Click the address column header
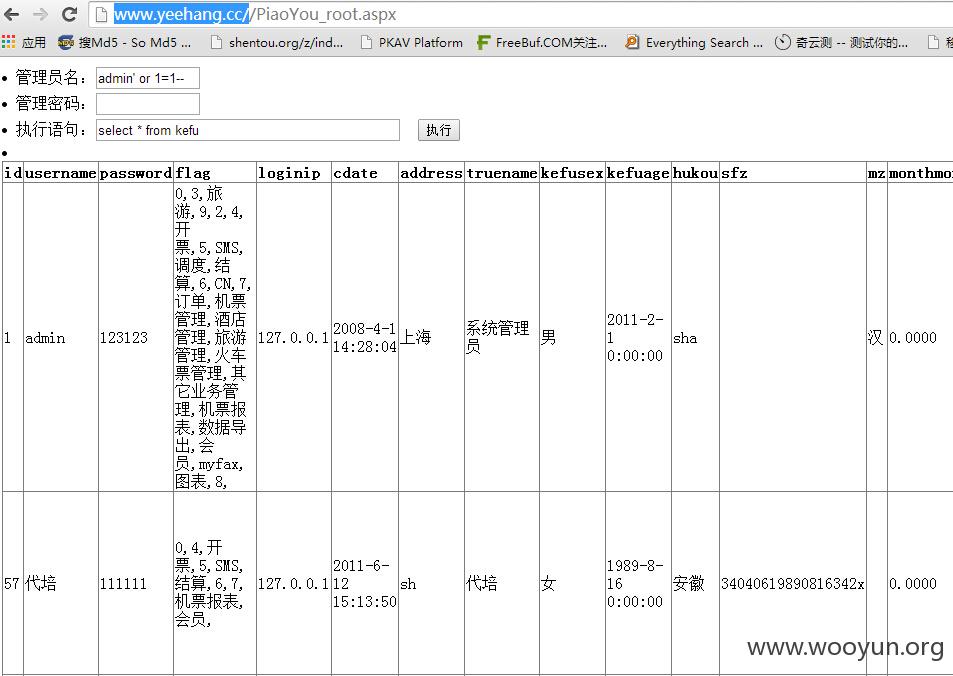The height and width of the screenshot is (676, 953). coord(432,173)
